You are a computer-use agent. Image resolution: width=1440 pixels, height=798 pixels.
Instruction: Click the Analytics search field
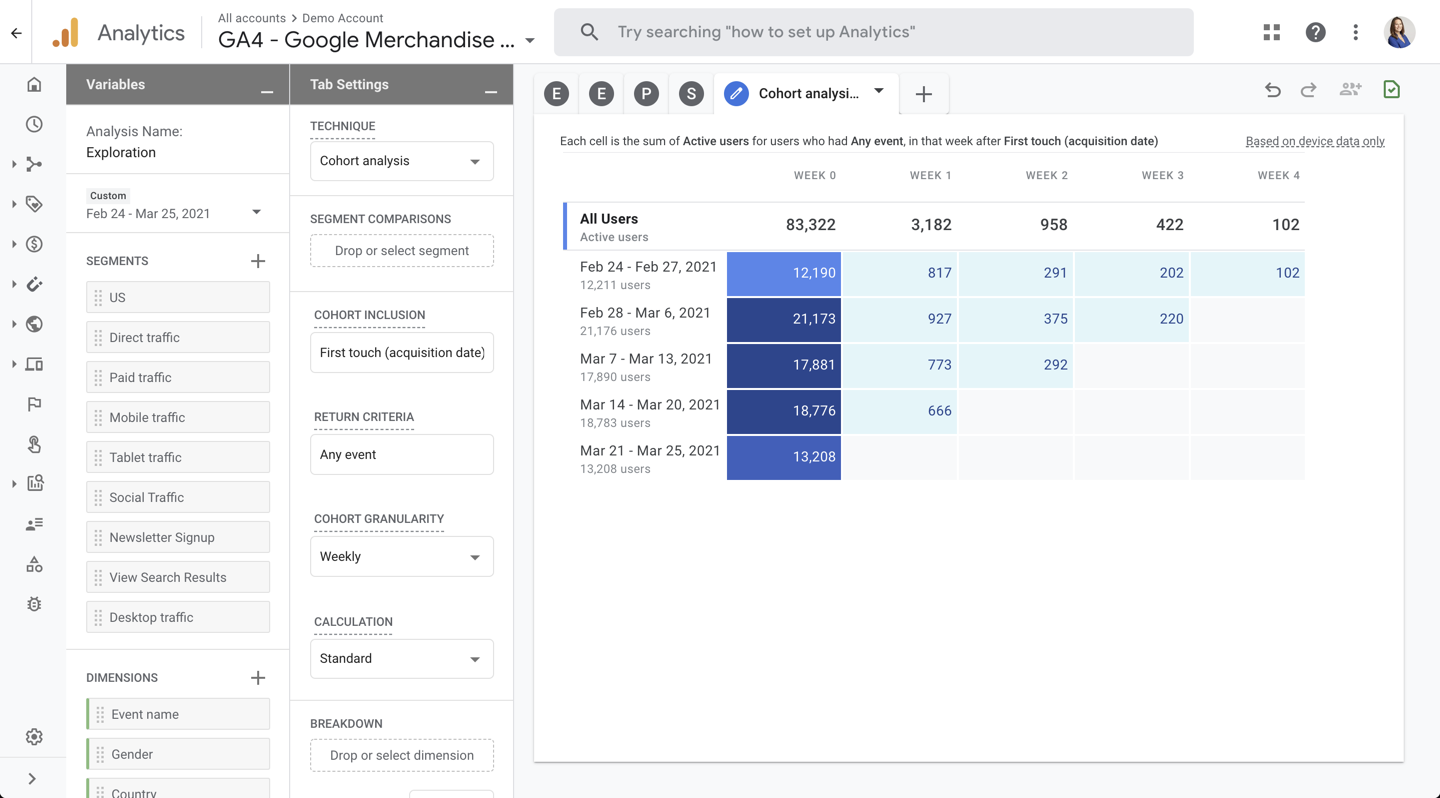point(873,32)
